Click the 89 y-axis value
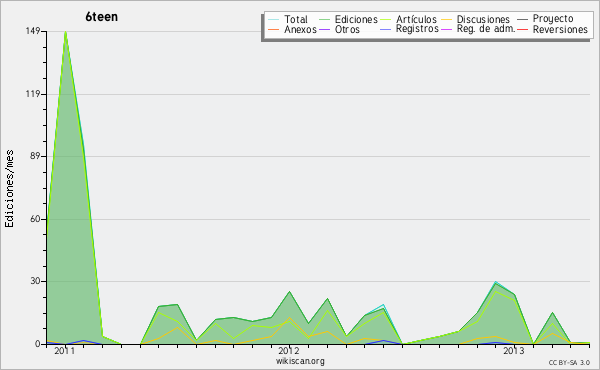This screenshot has width=600, height=370. click(36, 156)
